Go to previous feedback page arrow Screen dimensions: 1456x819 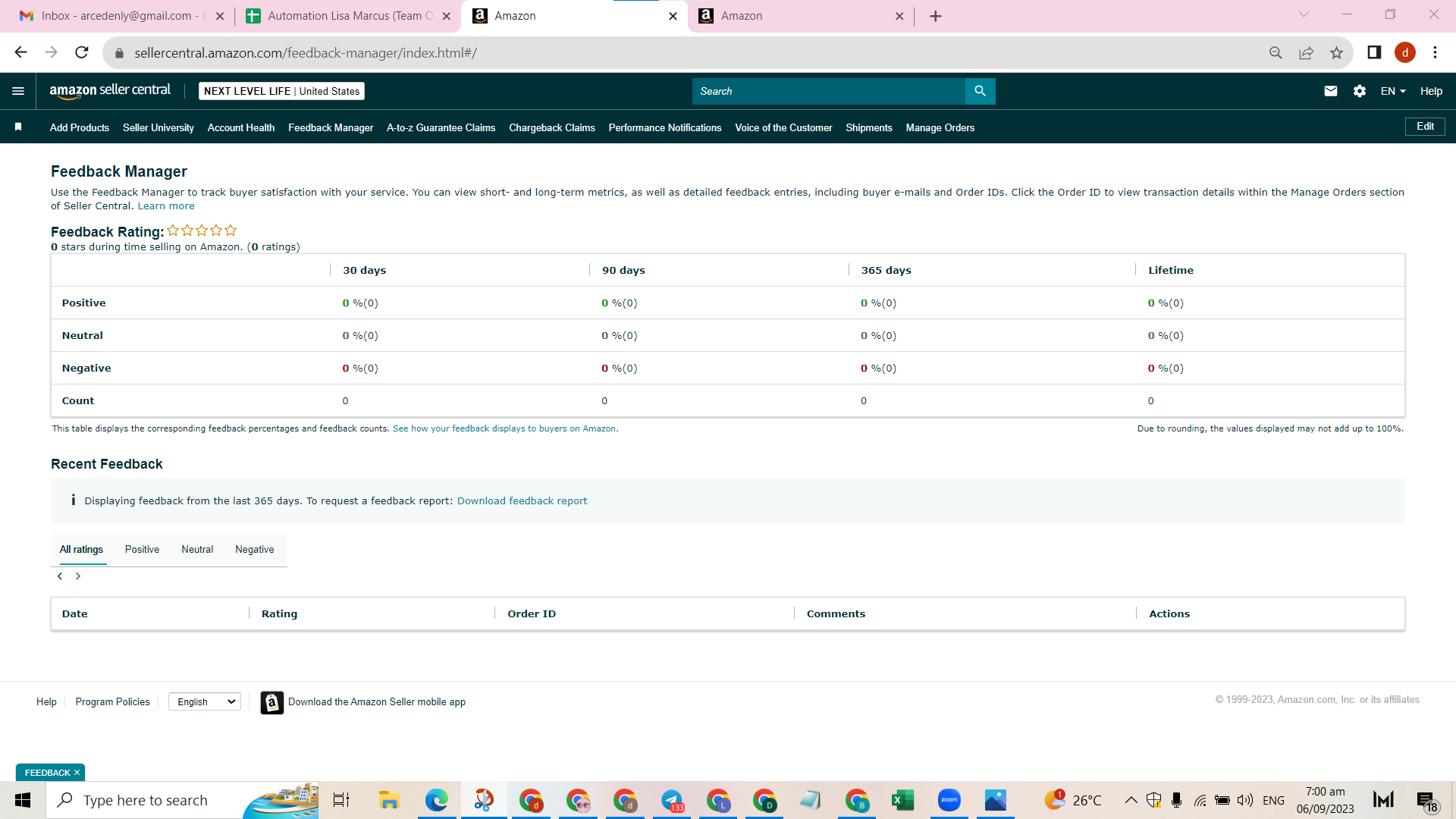pyautogui.click(x=60, y=576)
